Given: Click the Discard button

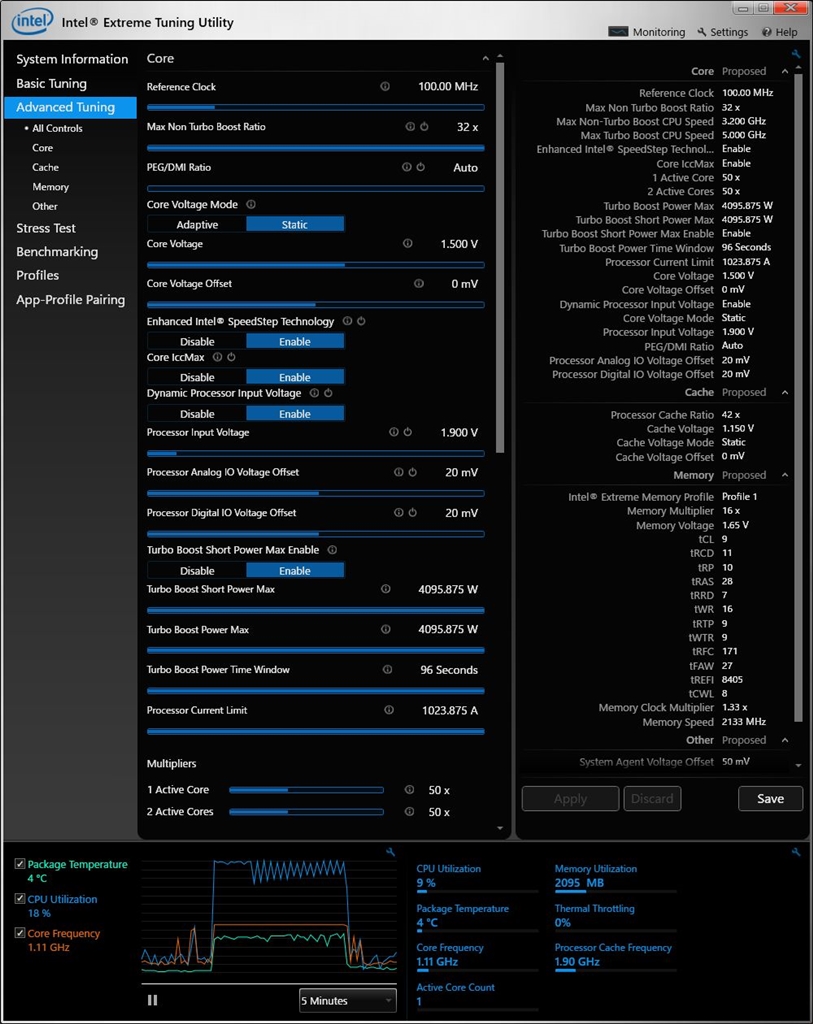Looking at the screenshot, I should pos(652,799).
